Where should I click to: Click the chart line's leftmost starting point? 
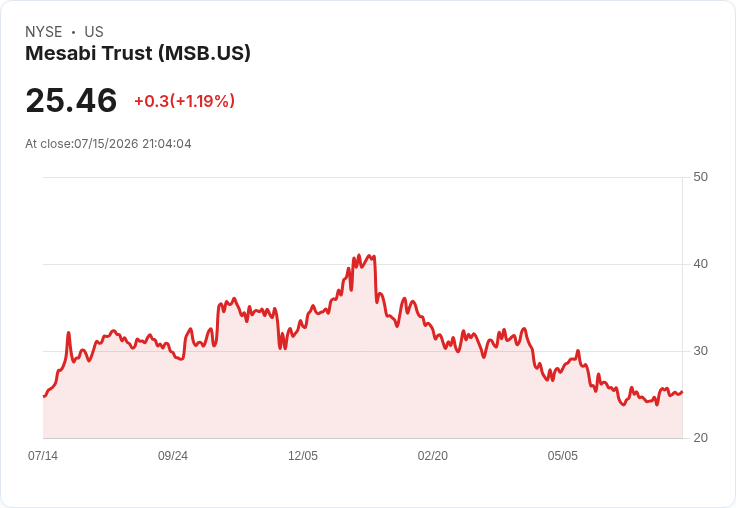coord(44,396)
